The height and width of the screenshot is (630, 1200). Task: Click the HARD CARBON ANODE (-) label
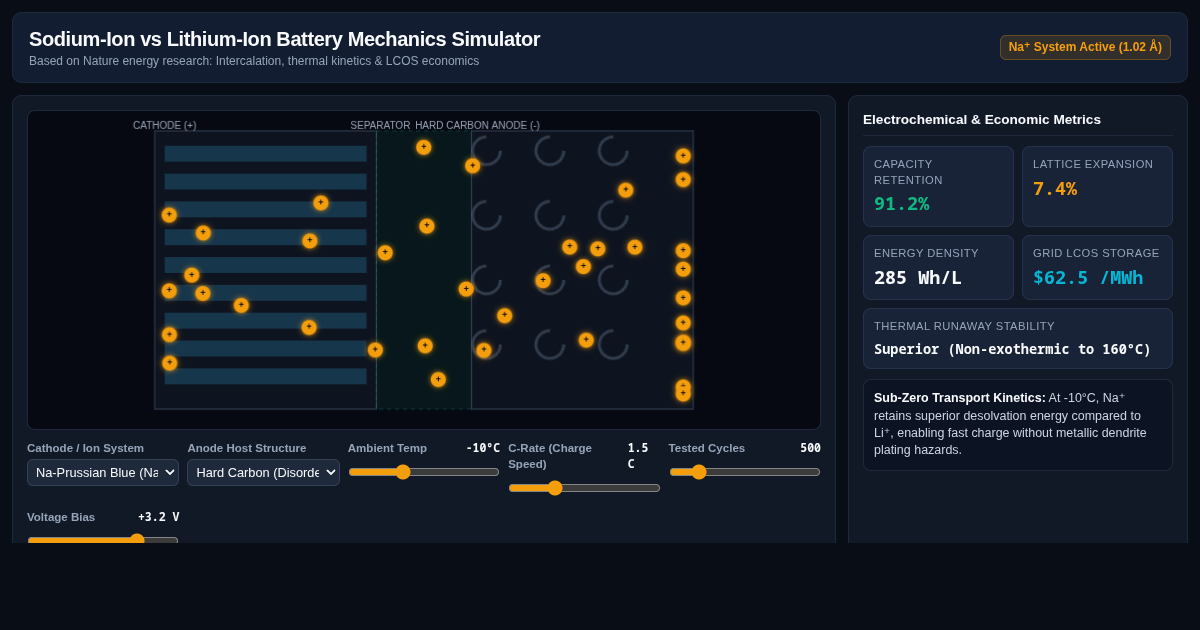click(x=477, y=125)
